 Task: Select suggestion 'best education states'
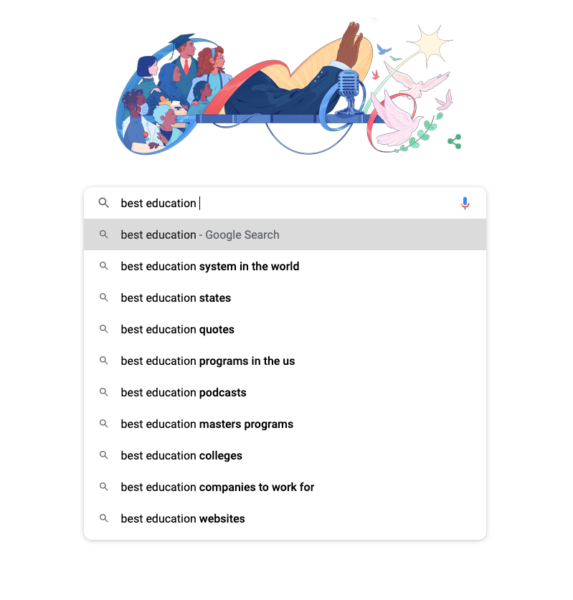click(285, 298)
